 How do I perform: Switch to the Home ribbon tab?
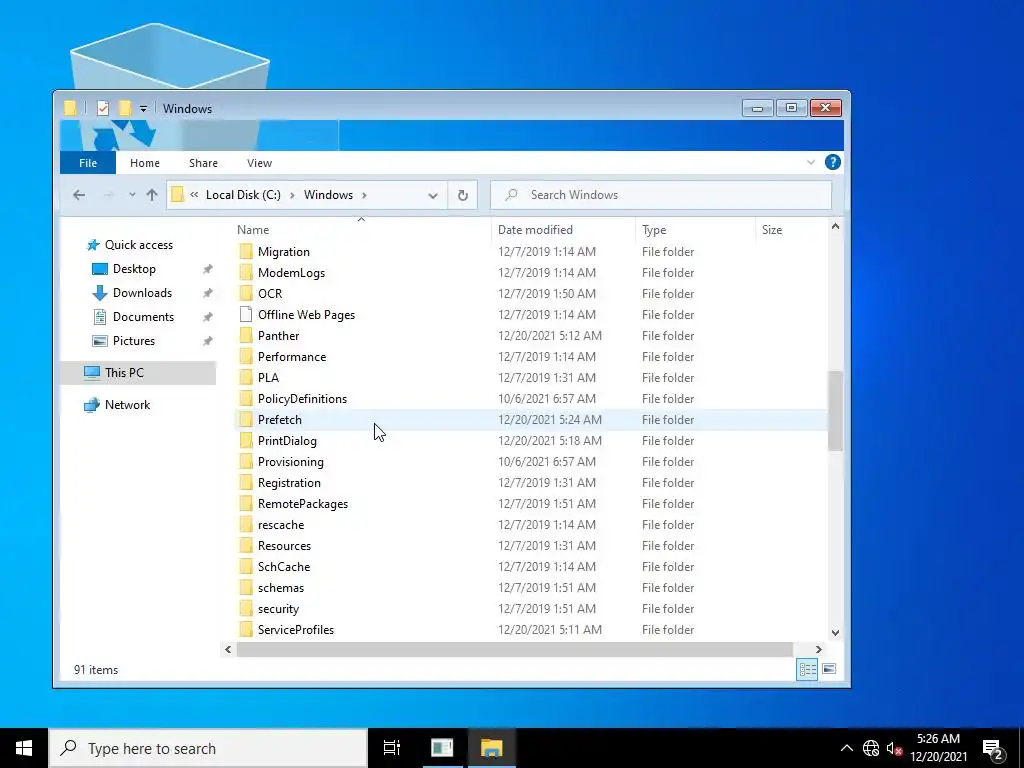(145, 163)
